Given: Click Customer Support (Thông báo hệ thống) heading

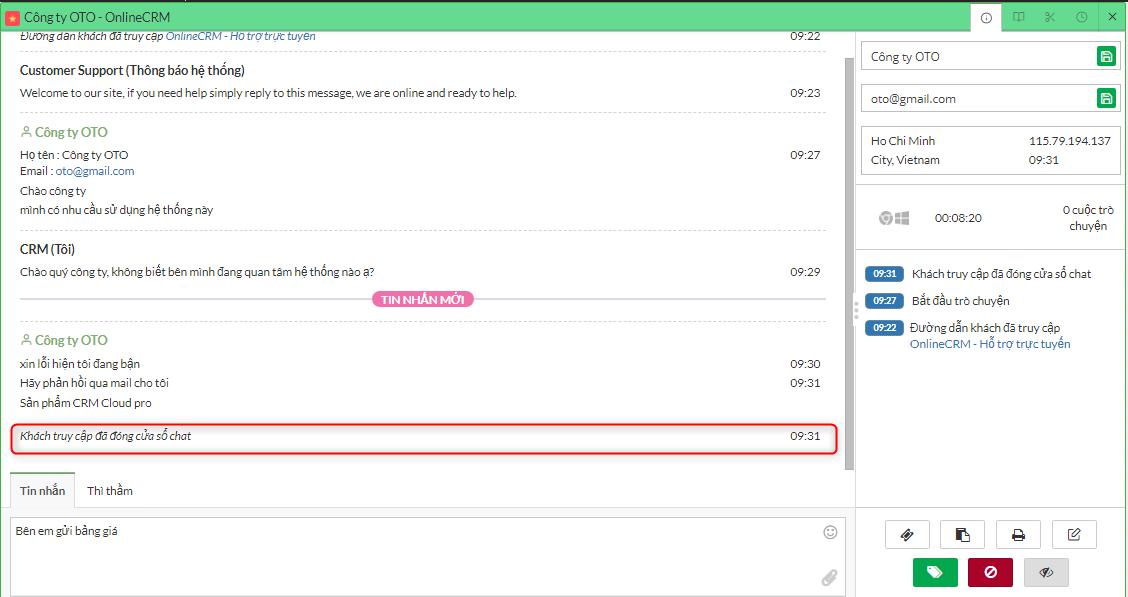Looking at the screenshot, I should coord(132,70).
